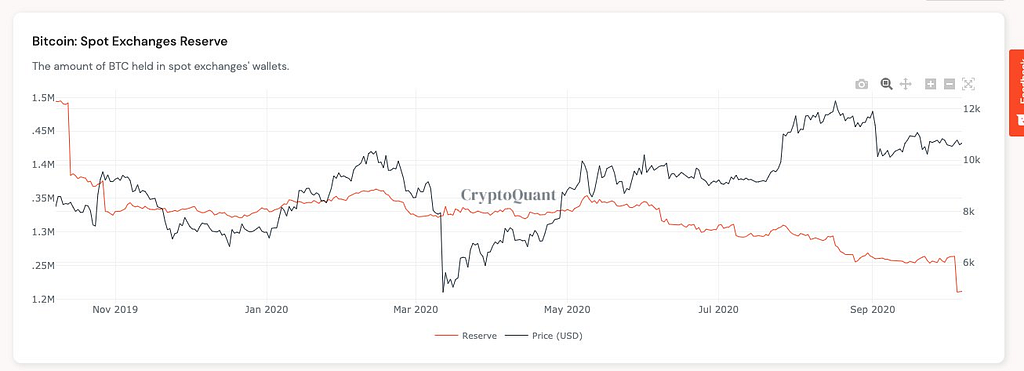Image resolution: width=1024 pixels, height=371 pixels.
Task: Select the zoom magnifier tool
Action: 886,84
